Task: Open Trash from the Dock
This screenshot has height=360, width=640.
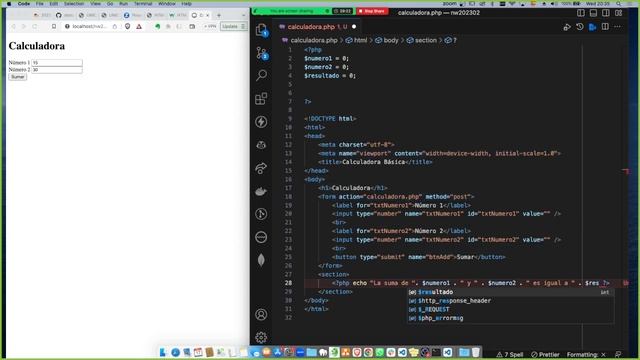Action: tap(476, 352)
